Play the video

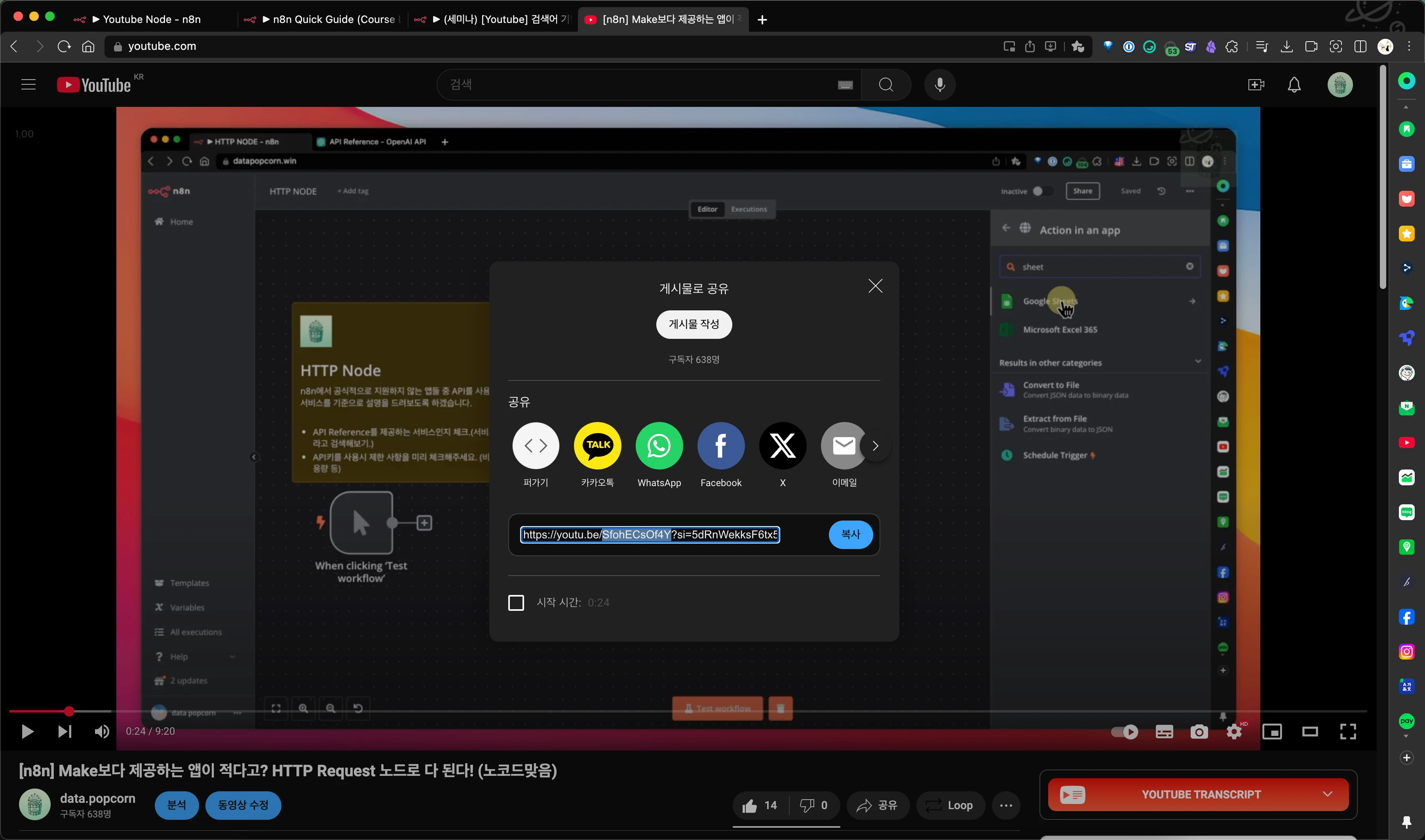(x=27, y=731)
